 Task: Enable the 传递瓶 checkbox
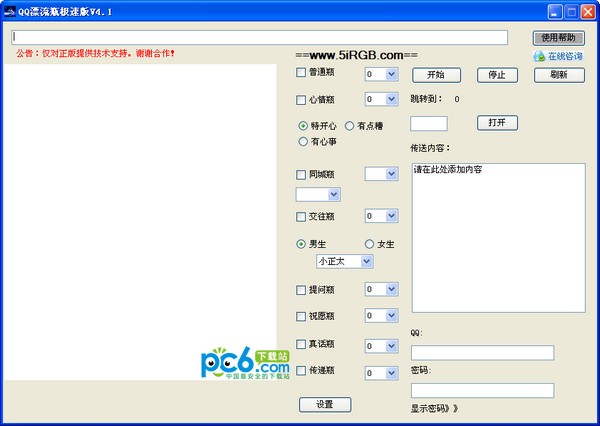[301, 371]
